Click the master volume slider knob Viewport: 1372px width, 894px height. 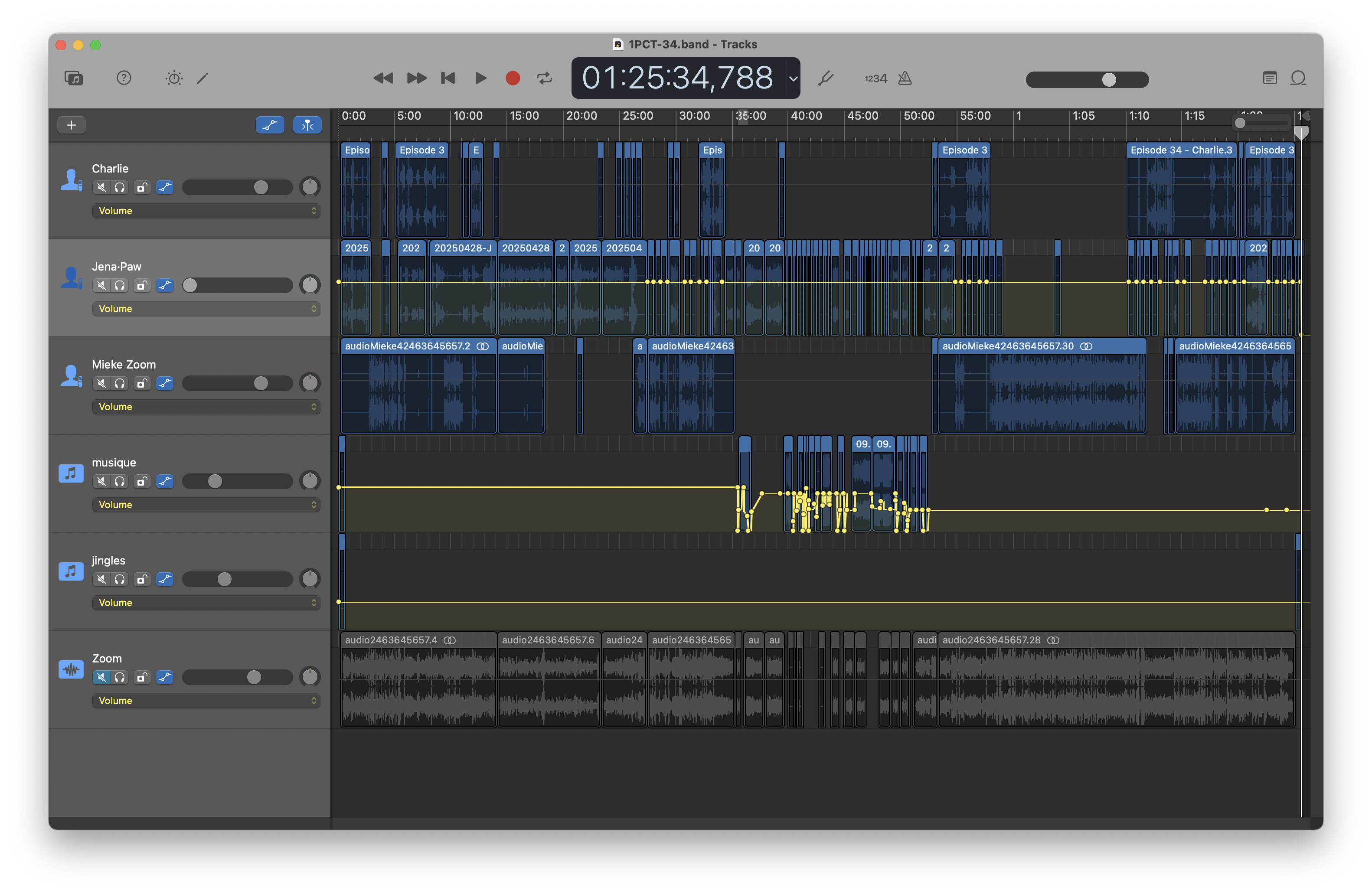1108,79
